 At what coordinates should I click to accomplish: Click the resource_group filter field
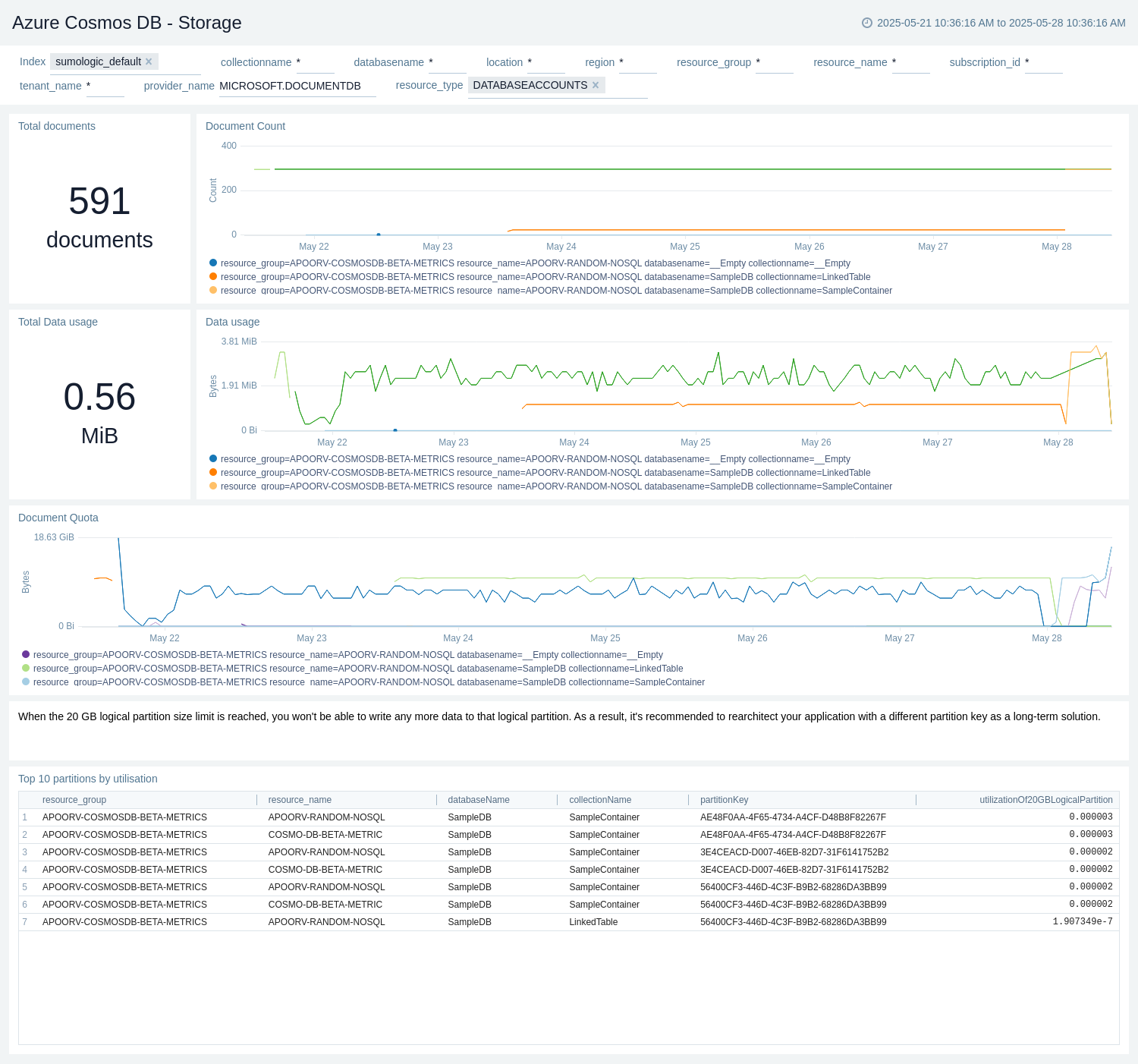coord(775,63)
